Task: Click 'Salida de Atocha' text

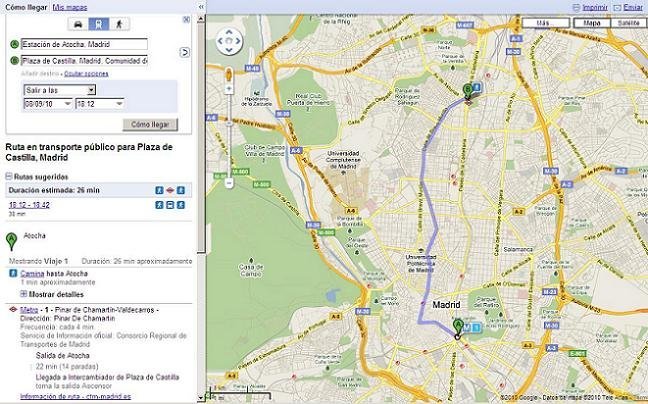Action: tap(62, 356)
